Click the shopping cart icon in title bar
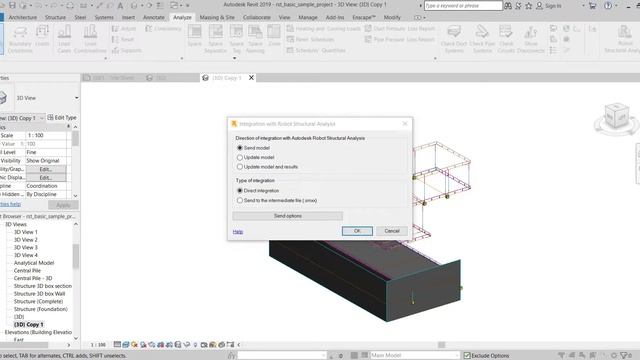 click(592, 6)
